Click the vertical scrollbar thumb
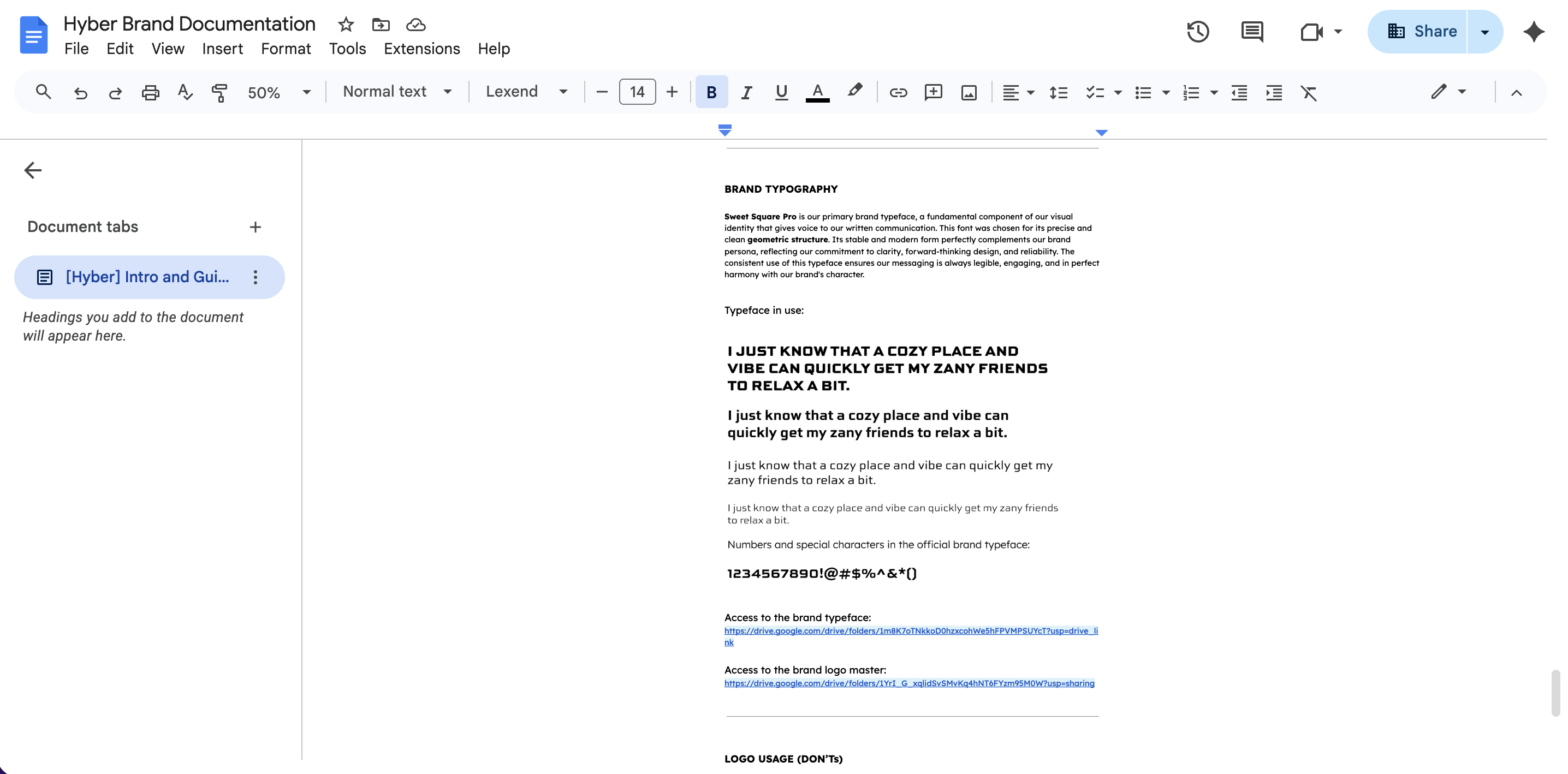 tap(1556, 693)
